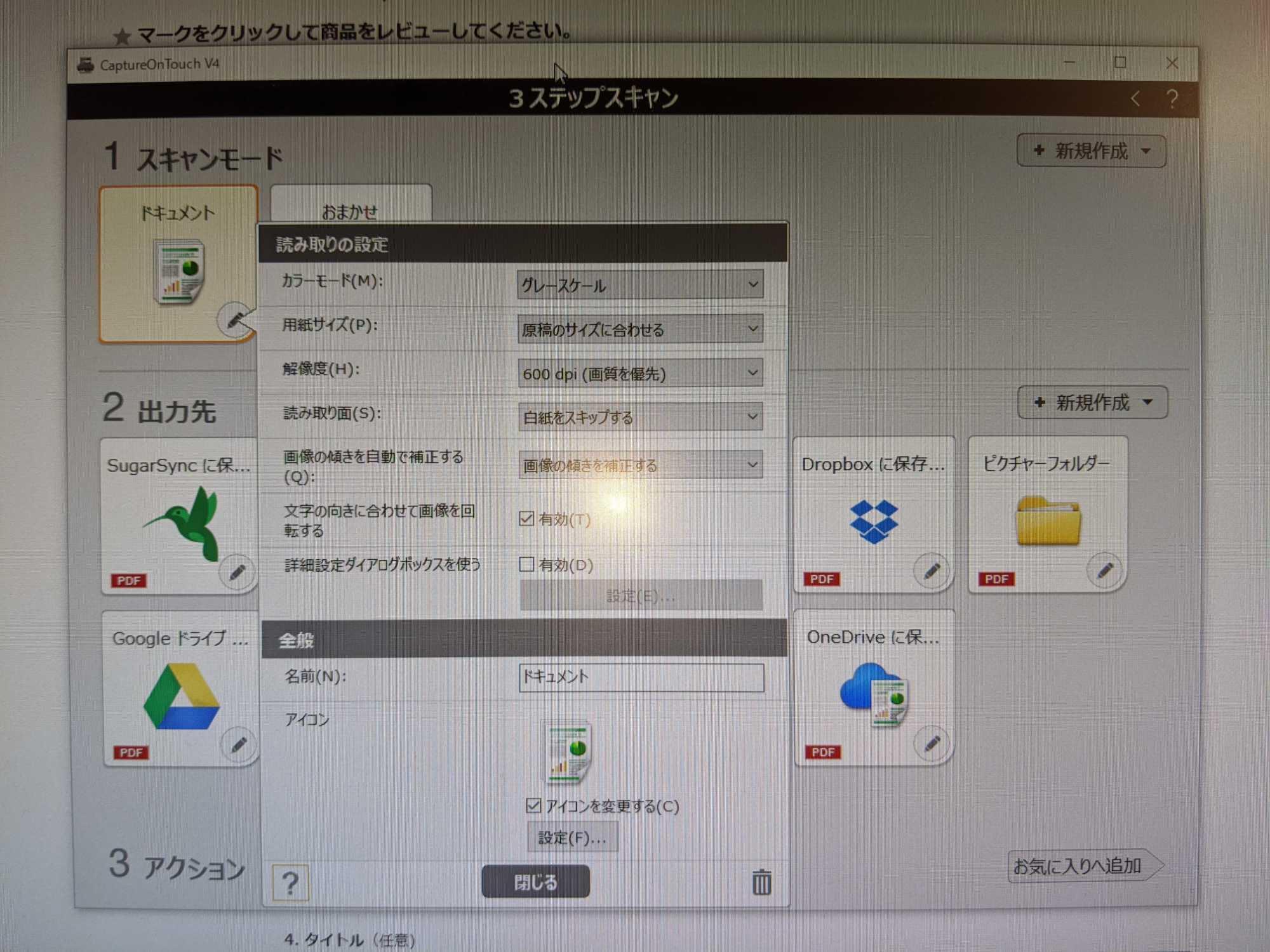
Task: Select the ドキュメント scan mode card
Action: tap(178, 264)
